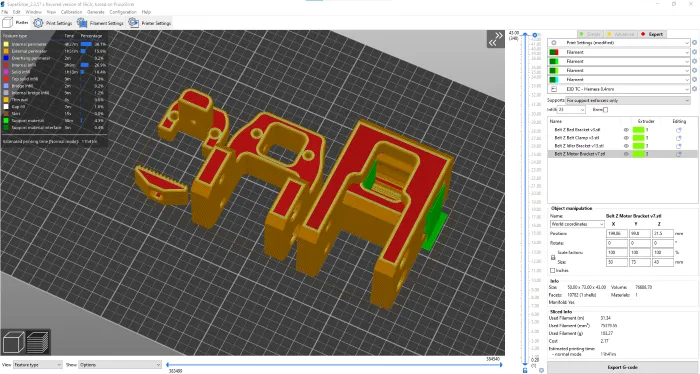Click the printer preset edit gear
Viewport: 700px width, 374px height.
click(694, 89)
